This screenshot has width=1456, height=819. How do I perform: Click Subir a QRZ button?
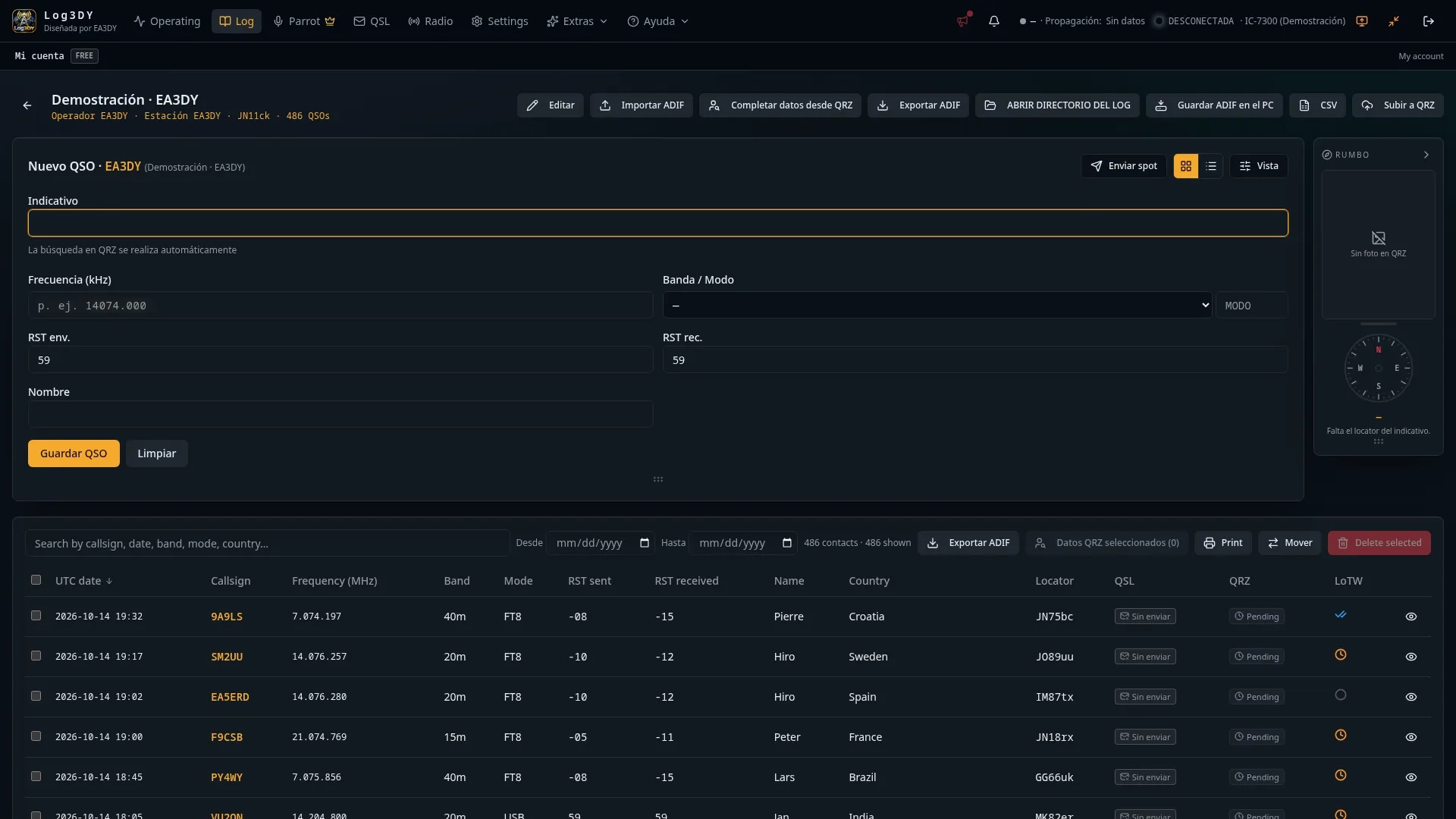coord(1398,105)
